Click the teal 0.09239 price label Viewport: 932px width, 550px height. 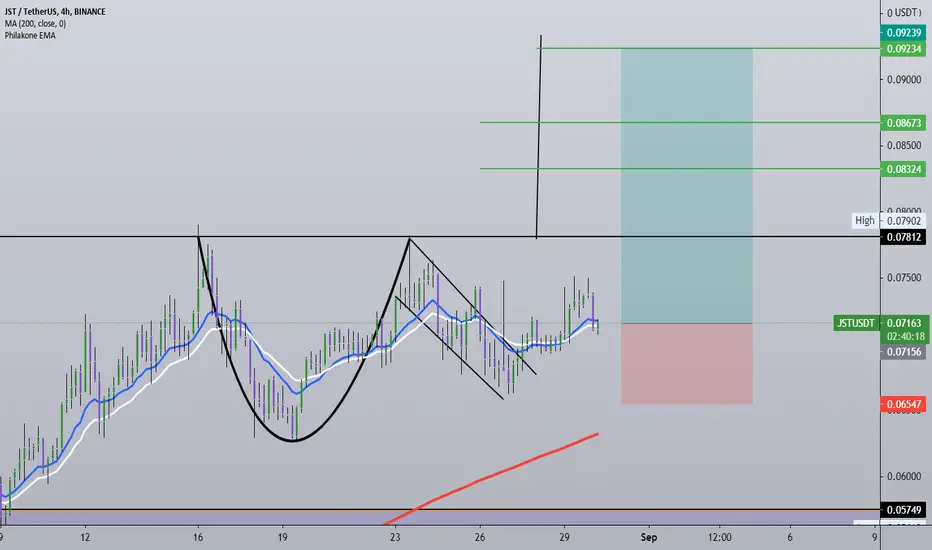(x=903, y=33)
